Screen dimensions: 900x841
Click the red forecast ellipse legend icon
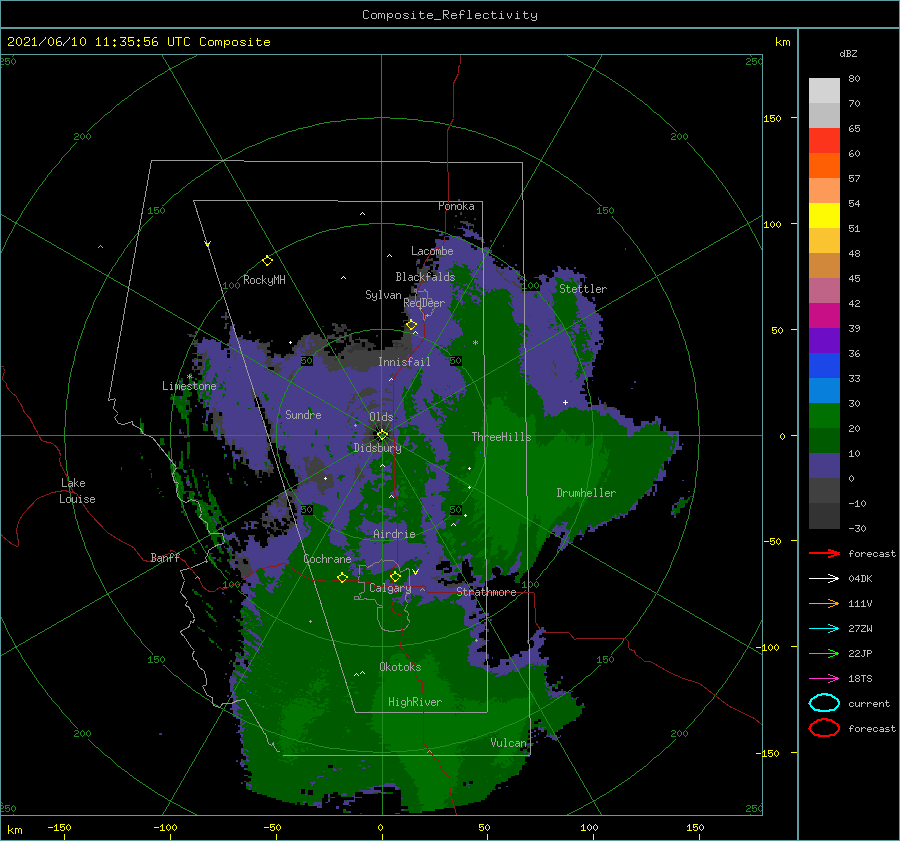[x=824, y=728]
